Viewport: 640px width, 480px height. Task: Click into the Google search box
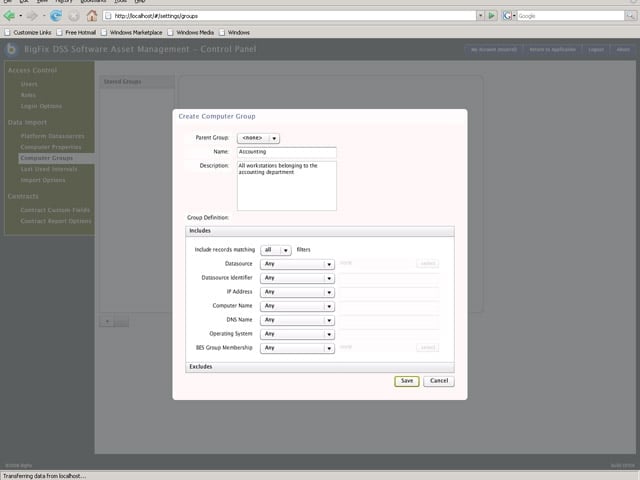(x=571, y=16)
